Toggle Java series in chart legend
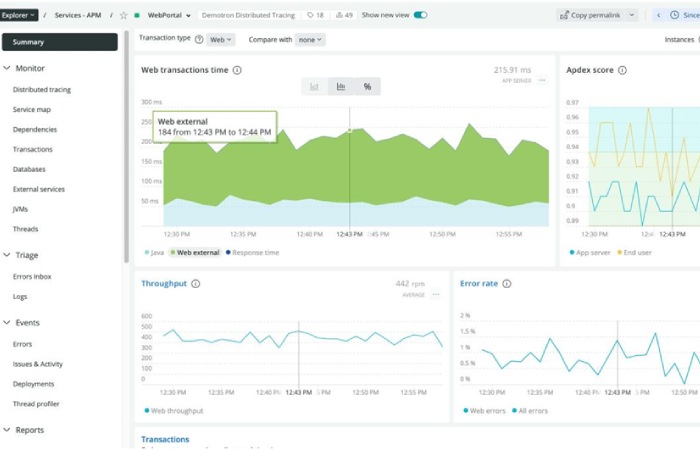 [154, 253]
